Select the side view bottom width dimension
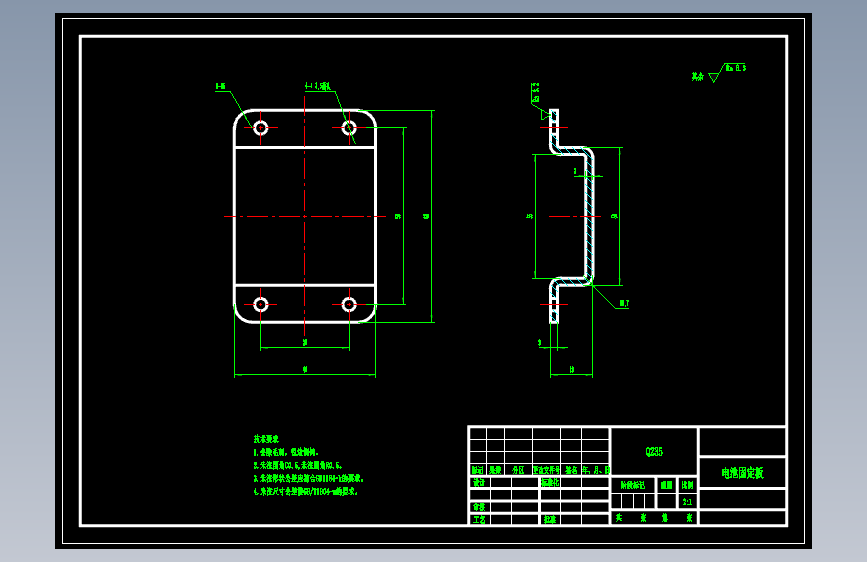 click(572, 369)
